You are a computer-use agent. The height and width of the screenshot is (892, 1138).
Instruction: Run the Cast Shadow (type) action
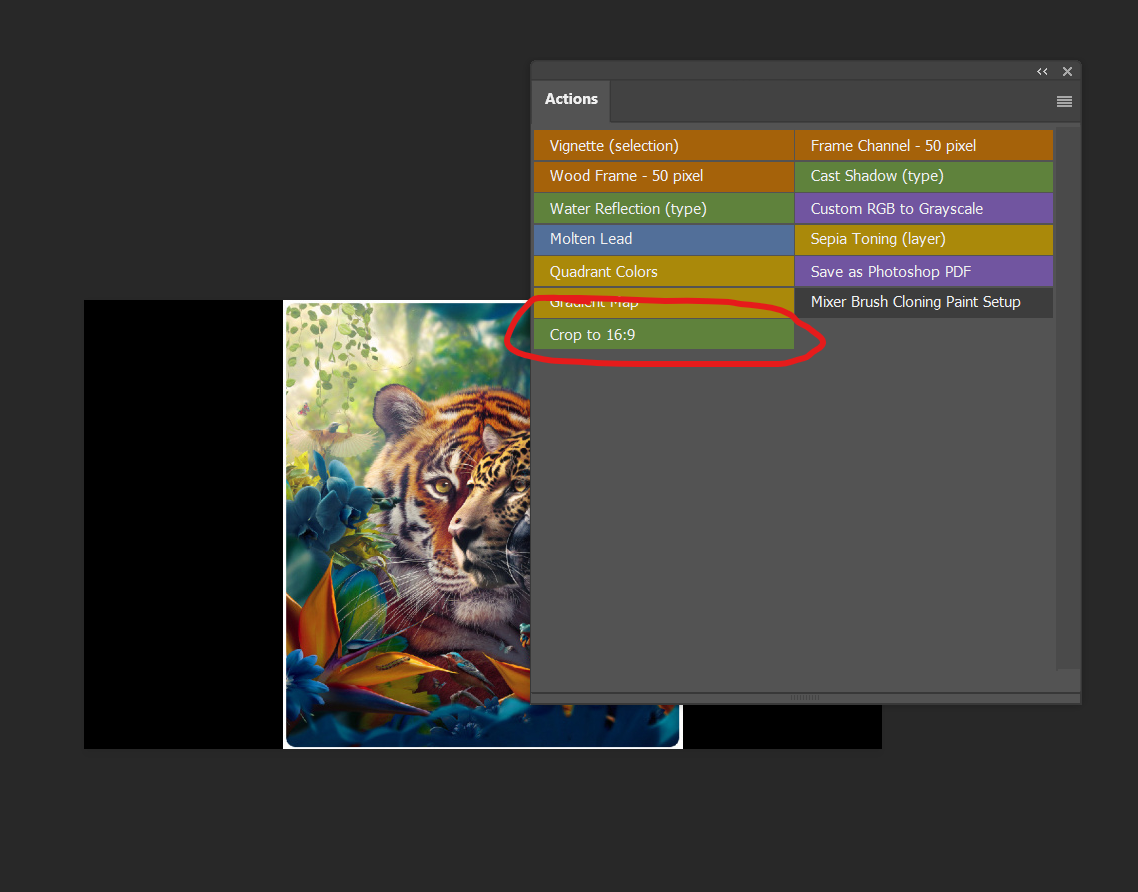(x=924, y=176)
